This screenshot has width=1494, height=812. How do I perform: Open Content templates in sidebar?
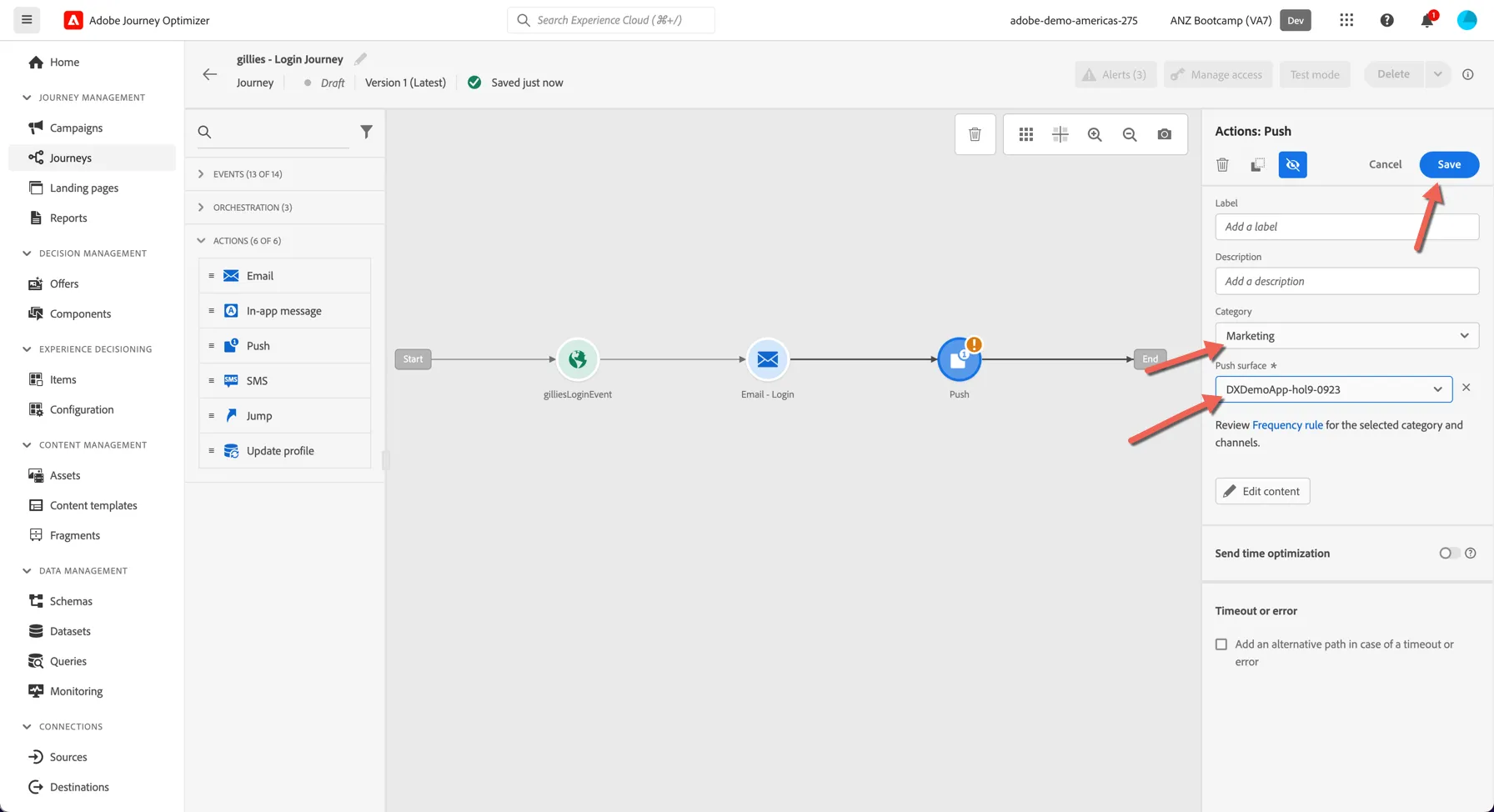(93, 505)
